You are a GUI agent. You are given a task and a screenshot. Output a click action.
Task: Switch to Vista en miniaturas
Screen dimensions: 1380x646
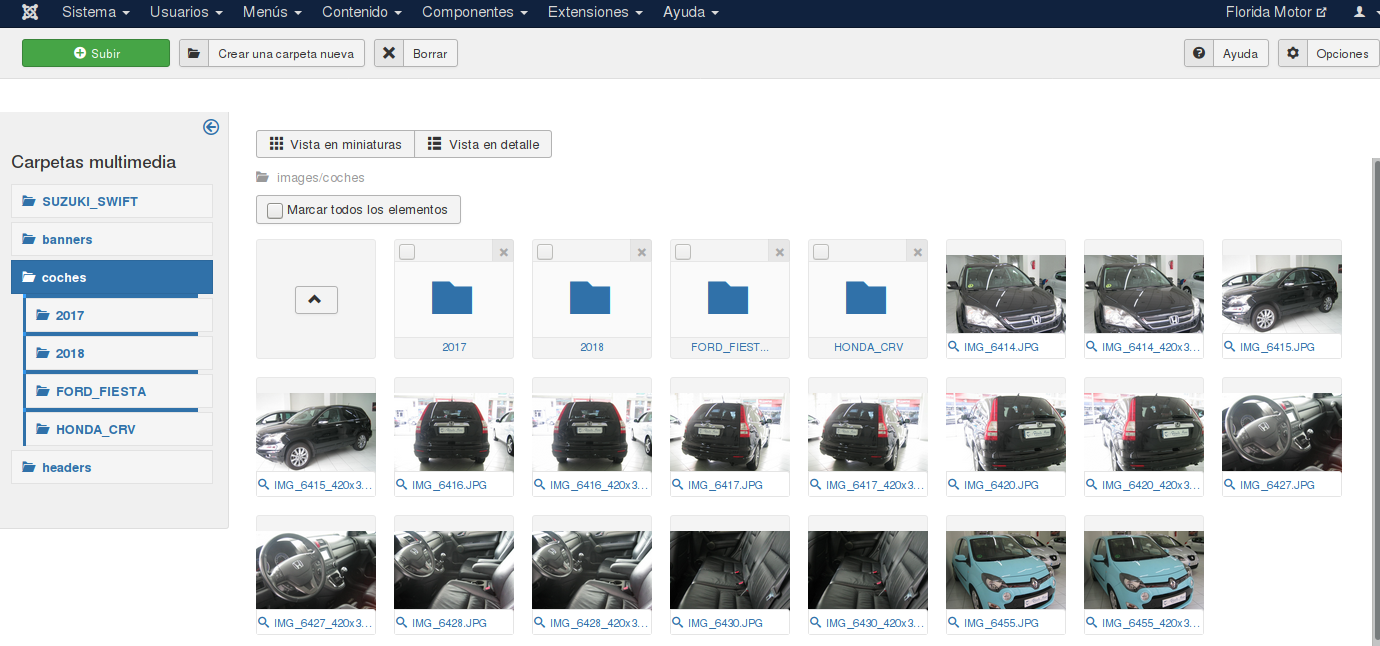coord(335,144)
